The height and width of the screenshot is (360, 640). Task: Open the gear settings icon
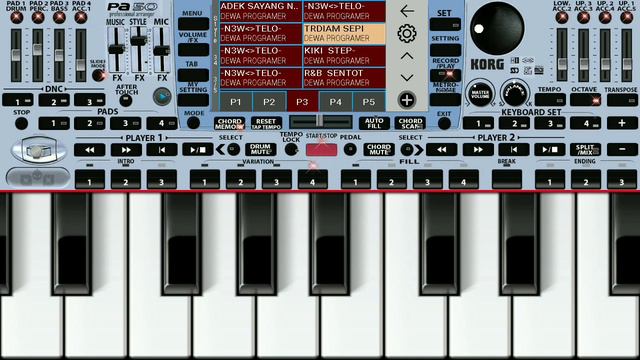point(407,33)
